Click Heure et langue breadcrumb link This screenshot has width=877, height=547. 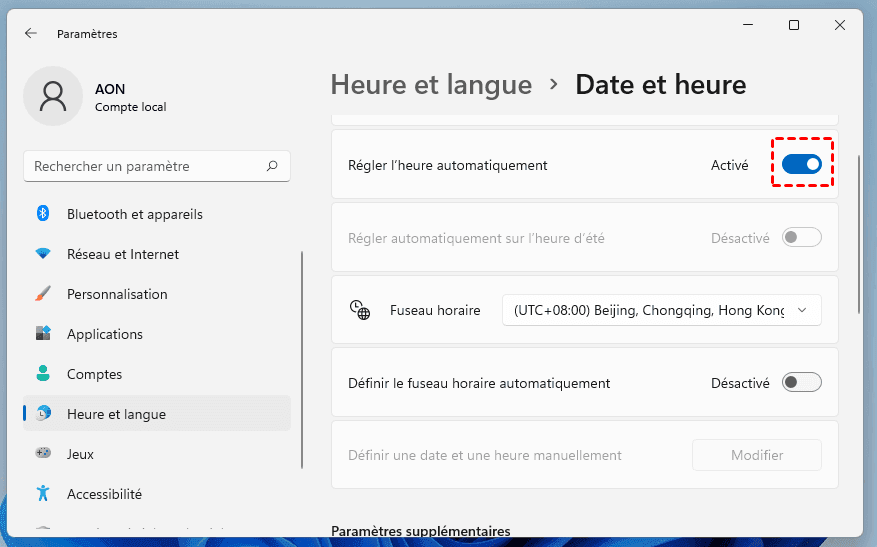431,85
